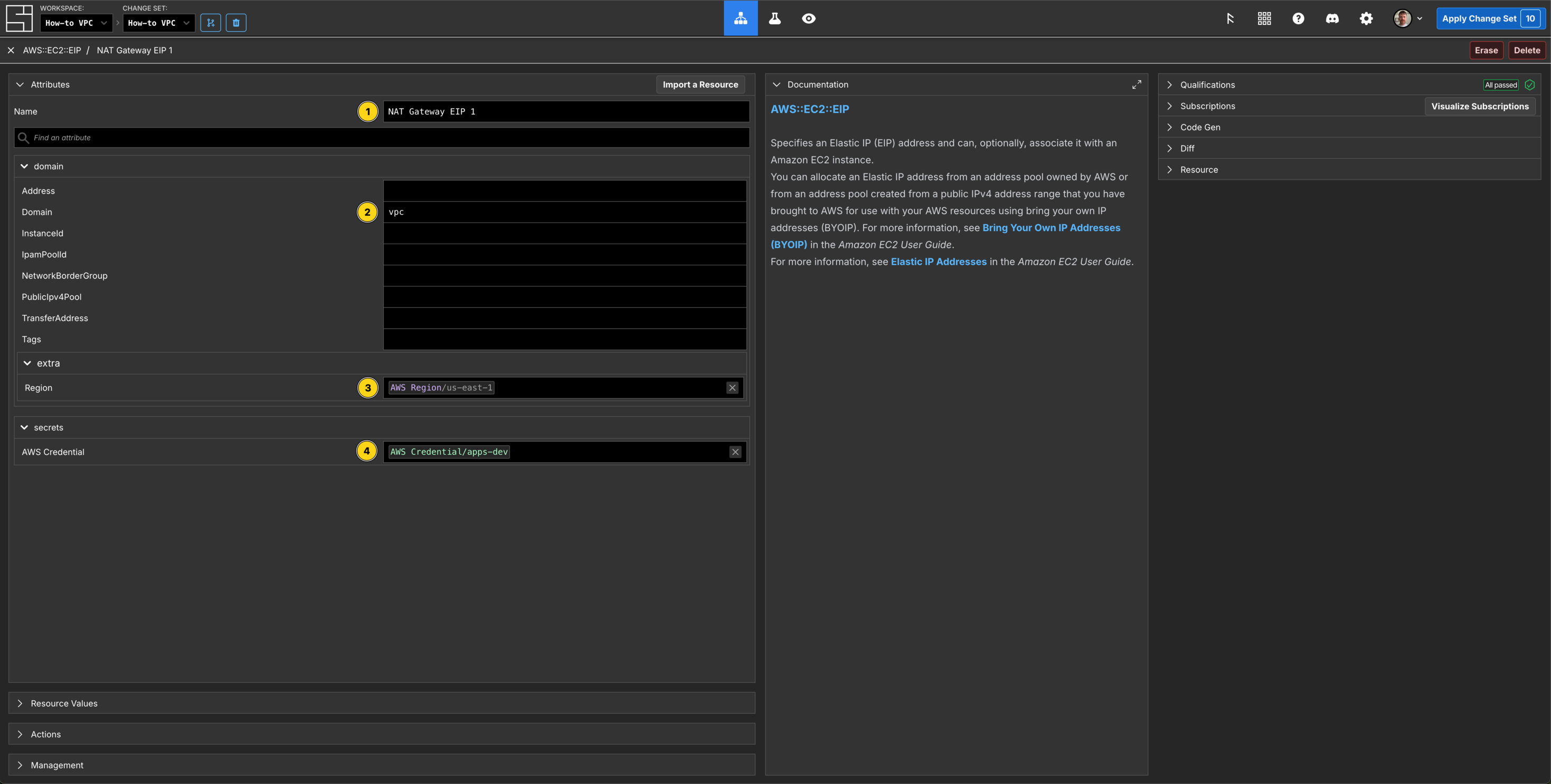This screenshot has width=1551, height=784.
Task: Open the help question mark icon
Action: 1298,18
